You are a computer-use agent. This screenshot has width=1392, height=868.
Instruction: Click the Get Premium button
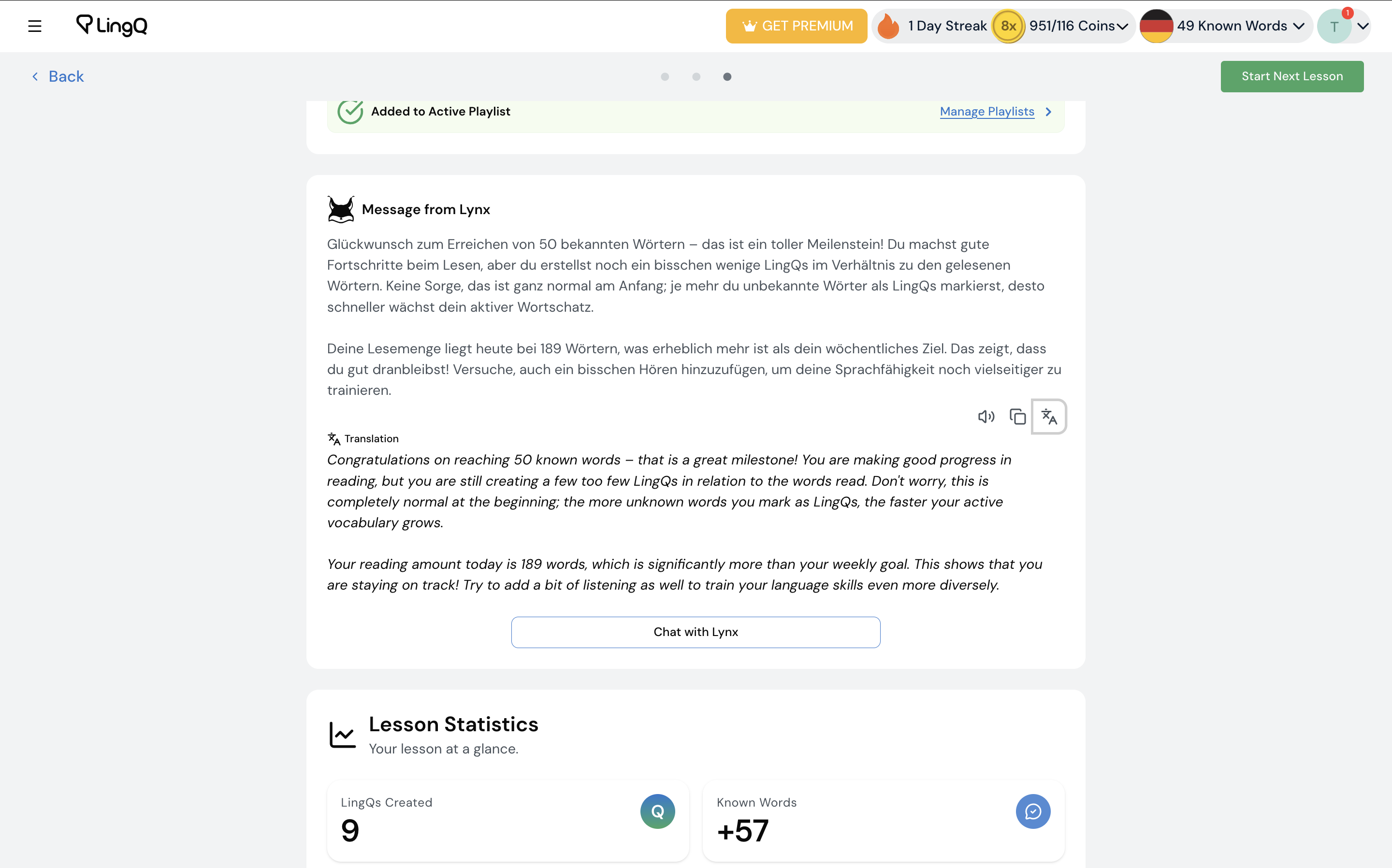click(796, 27)
